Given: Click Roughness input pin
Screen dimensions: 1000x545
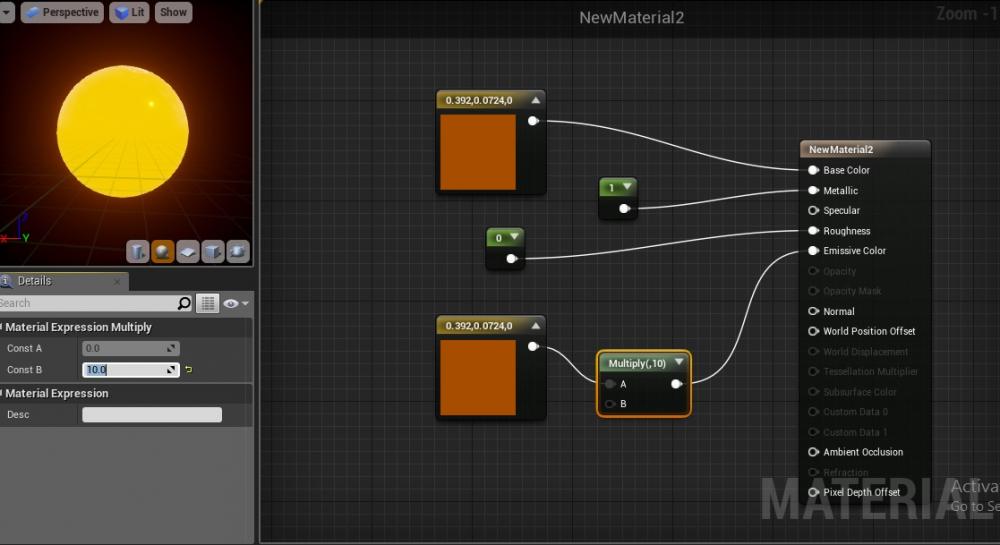Looking at the screenshot, I should pyautogui.click(x=813, y=231).
